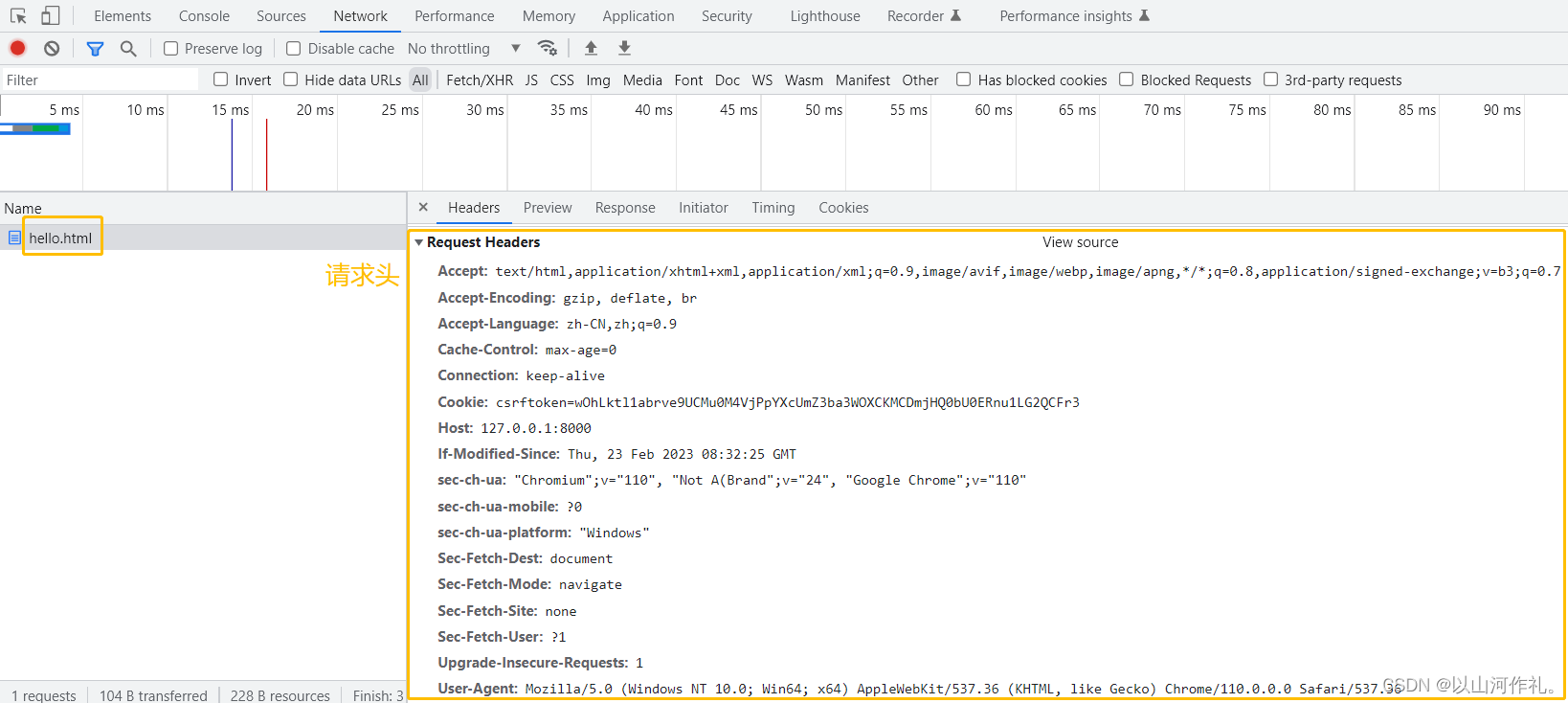Toggle the device toolbar icon
Image resolution: width=1568 pixels, height=703 pixels.
coord(50,16)
